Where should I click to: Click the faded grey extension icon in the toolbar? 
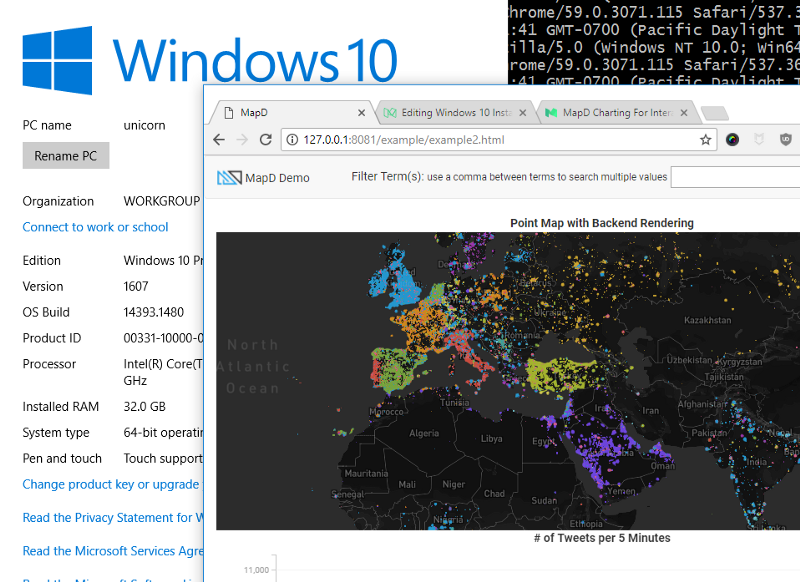[x=759, y=139]
